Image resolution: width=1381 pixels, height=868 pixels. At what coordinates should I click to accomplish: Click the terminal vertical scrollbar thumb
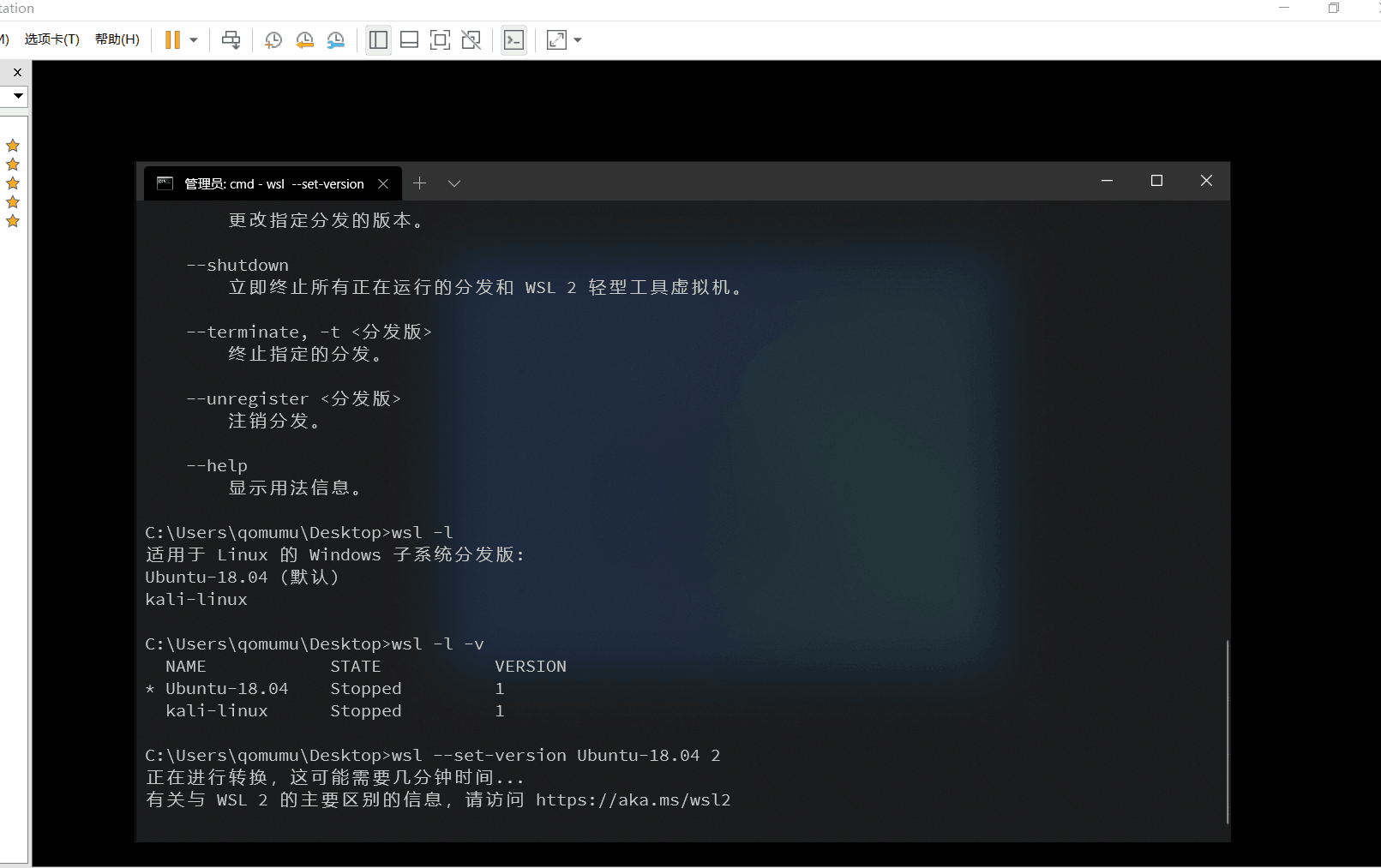(x=1228, y=731)
